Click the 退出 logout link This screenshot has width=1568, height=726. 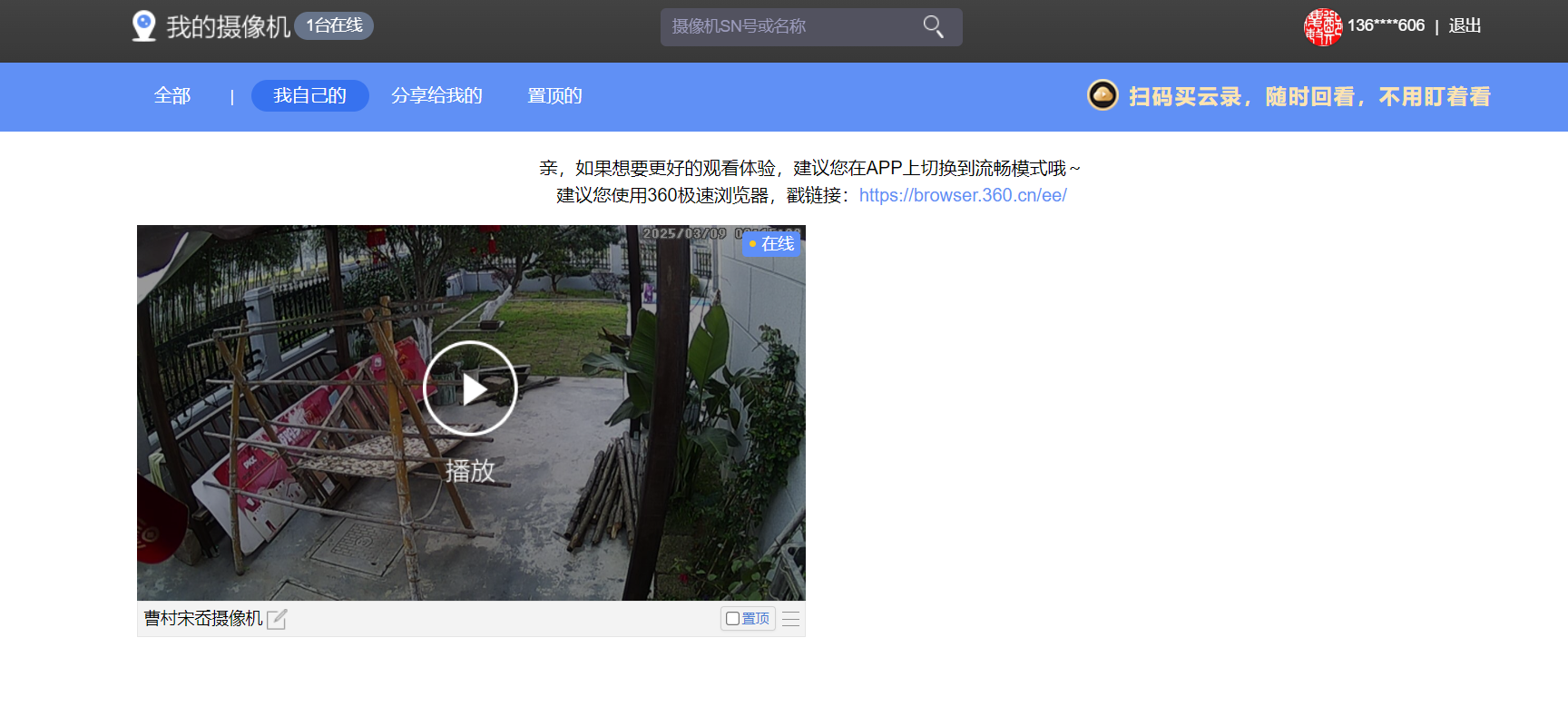[1464, 26]
